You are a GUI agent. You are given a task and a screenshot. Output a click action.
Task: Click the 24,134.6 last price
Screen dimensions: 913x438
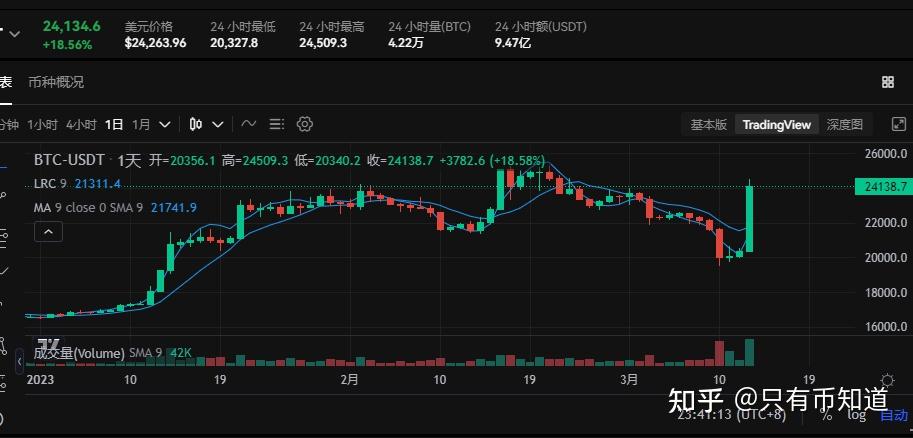click(71, 27)
